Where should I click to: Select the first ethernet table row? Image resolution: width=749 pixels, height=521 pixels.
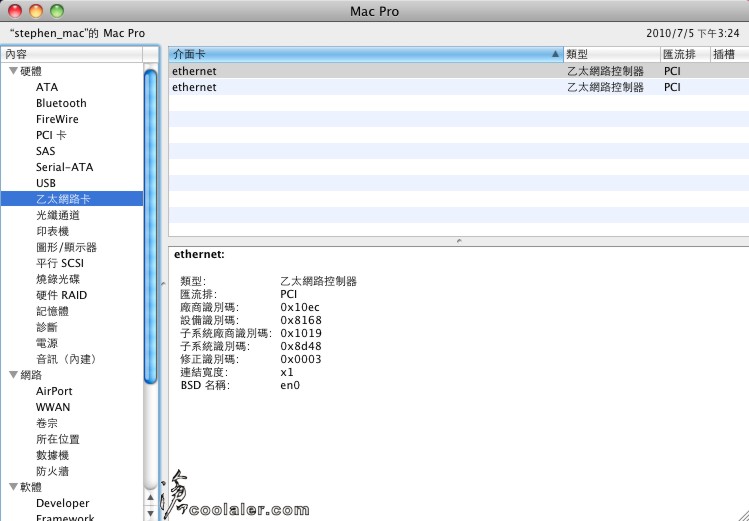[x=459, y=71]
